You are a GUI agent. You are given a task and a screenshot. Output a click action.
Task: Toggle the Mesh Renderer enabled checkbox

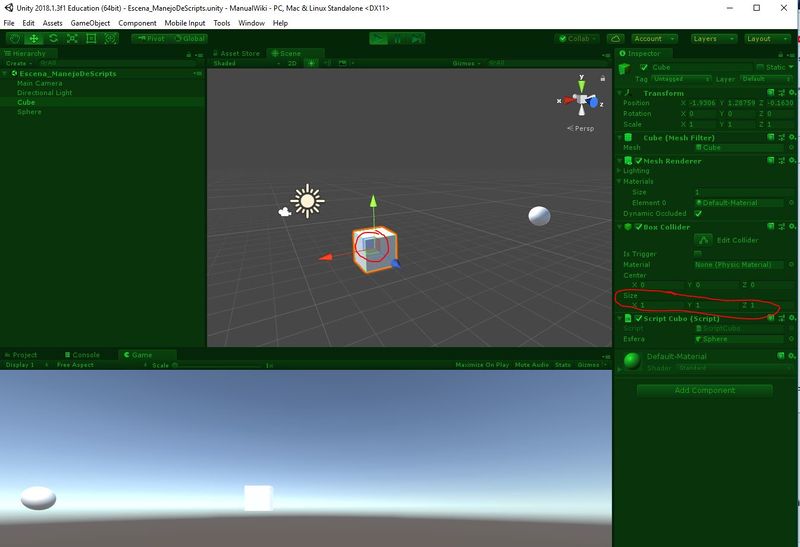click(639, 161)
